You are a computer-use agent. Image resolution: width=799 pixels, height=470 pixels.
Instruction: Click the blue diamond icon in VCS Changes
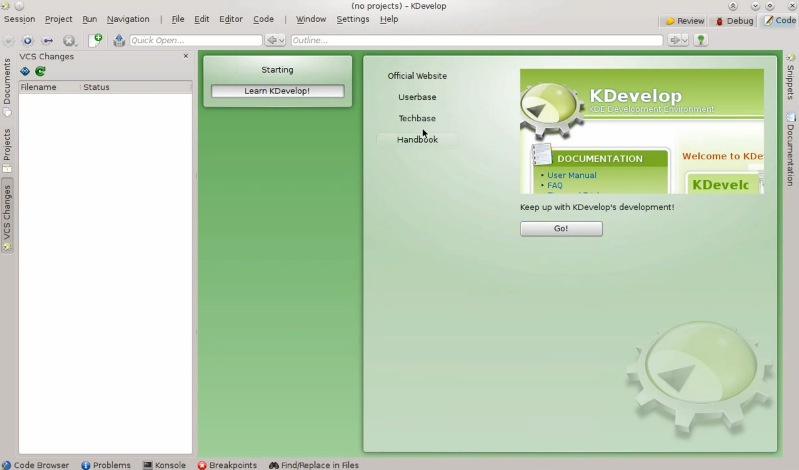pyautogui.click(x=25, y=72)
